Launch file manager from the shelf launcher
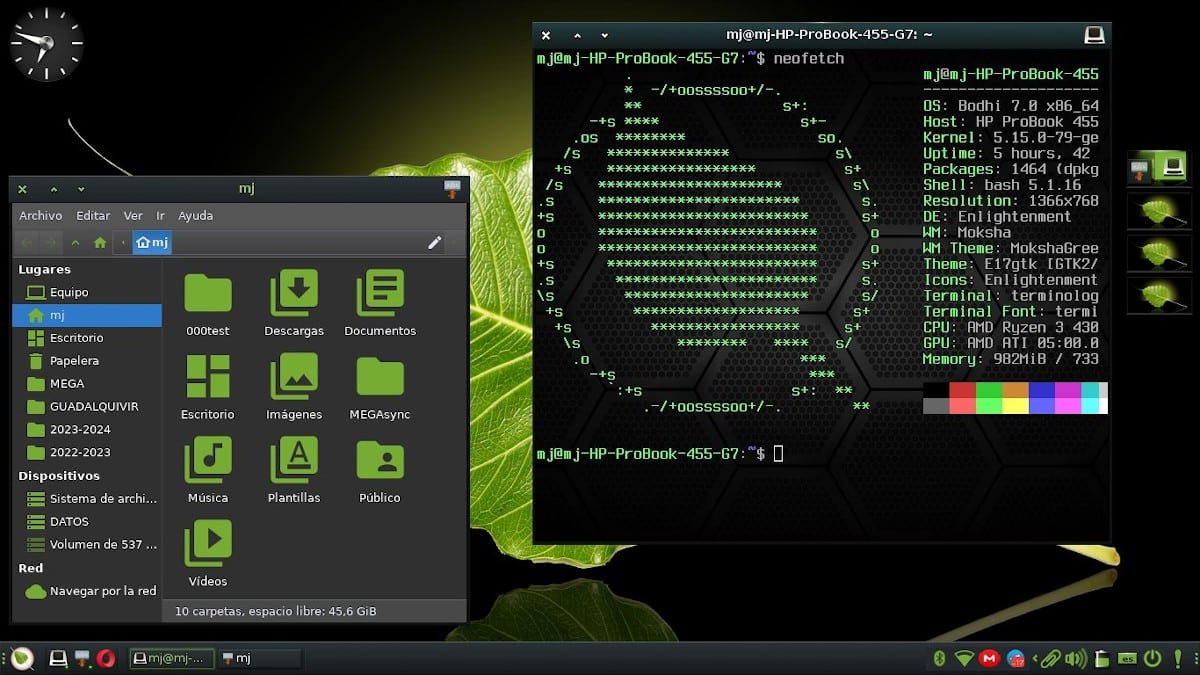This screenshot has height=675, width=1200. [83, 658]
